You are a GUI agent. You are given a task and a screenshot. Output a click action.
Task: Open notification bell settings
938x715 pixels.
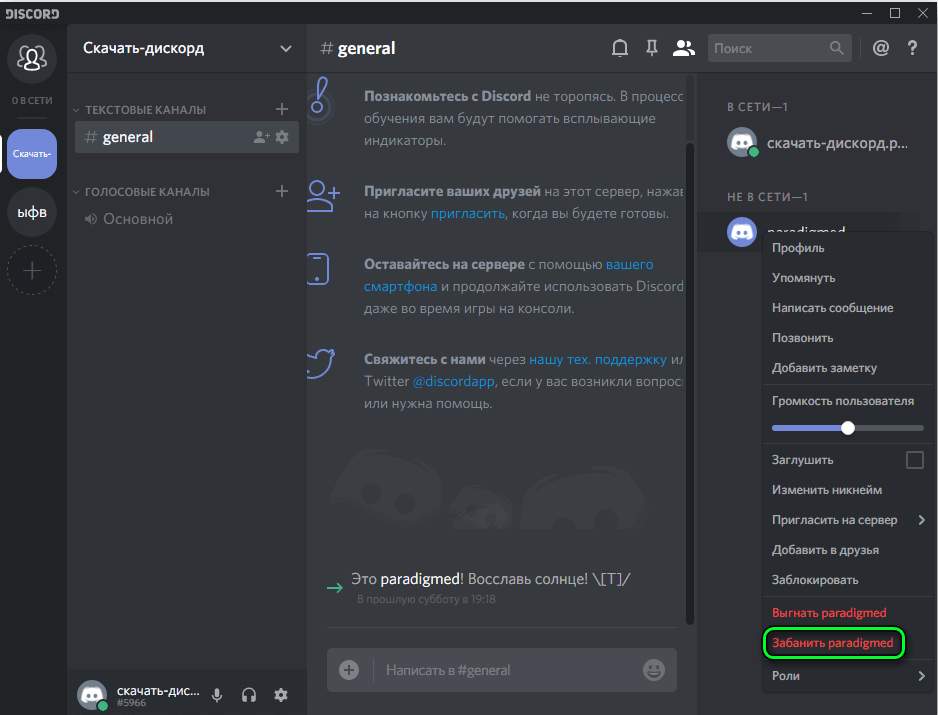(620, 48)
